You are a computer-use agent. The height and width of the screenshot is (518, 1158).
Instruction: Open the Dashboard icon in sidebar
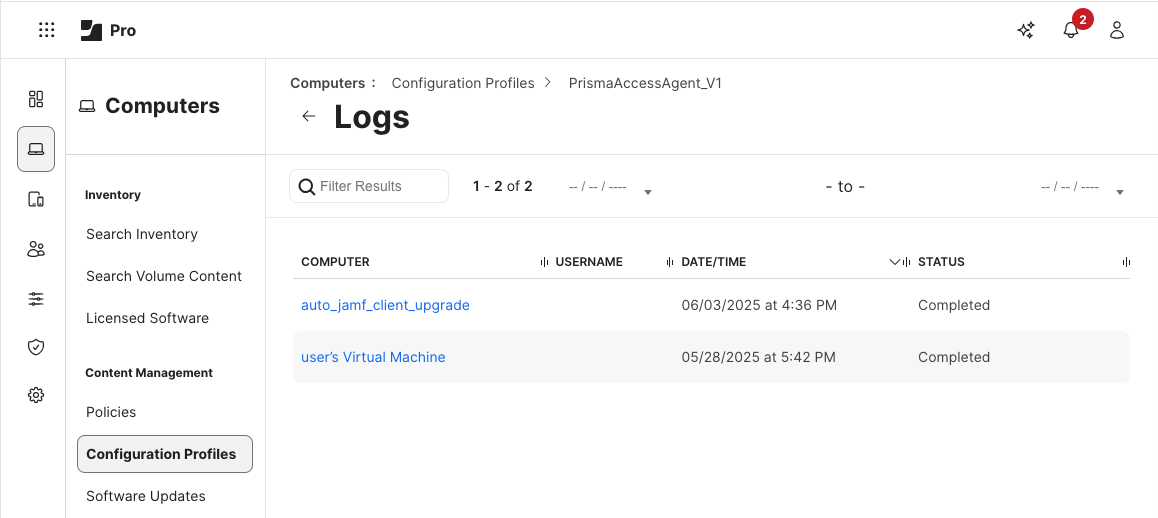36,98
